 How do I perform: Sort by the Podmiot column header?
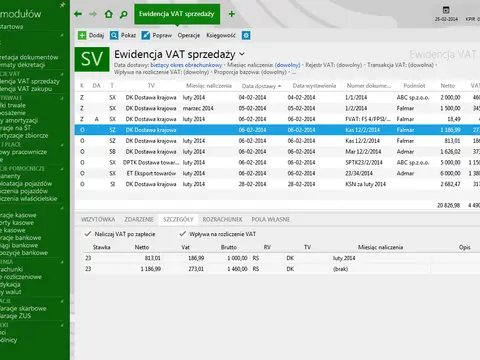click(414, 86)
